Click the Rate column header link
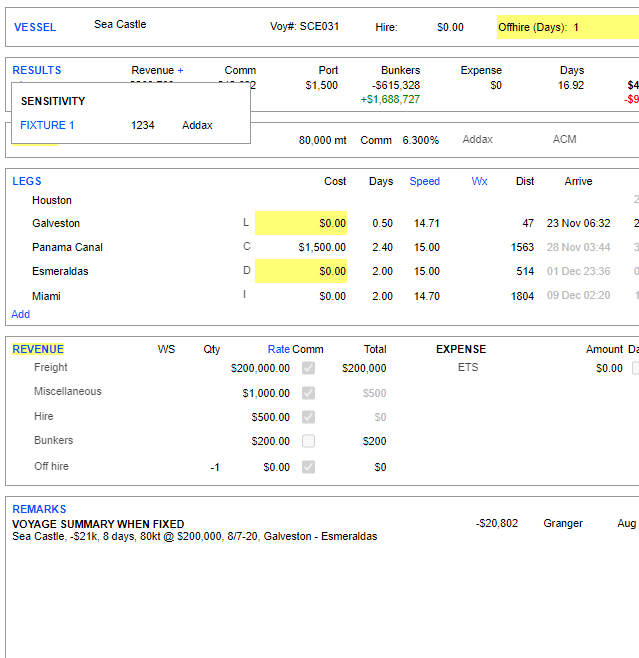 (x=278, y=349)
